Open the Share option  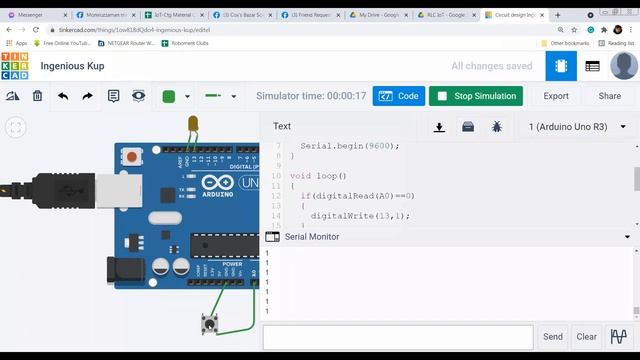tap(609, 96)
